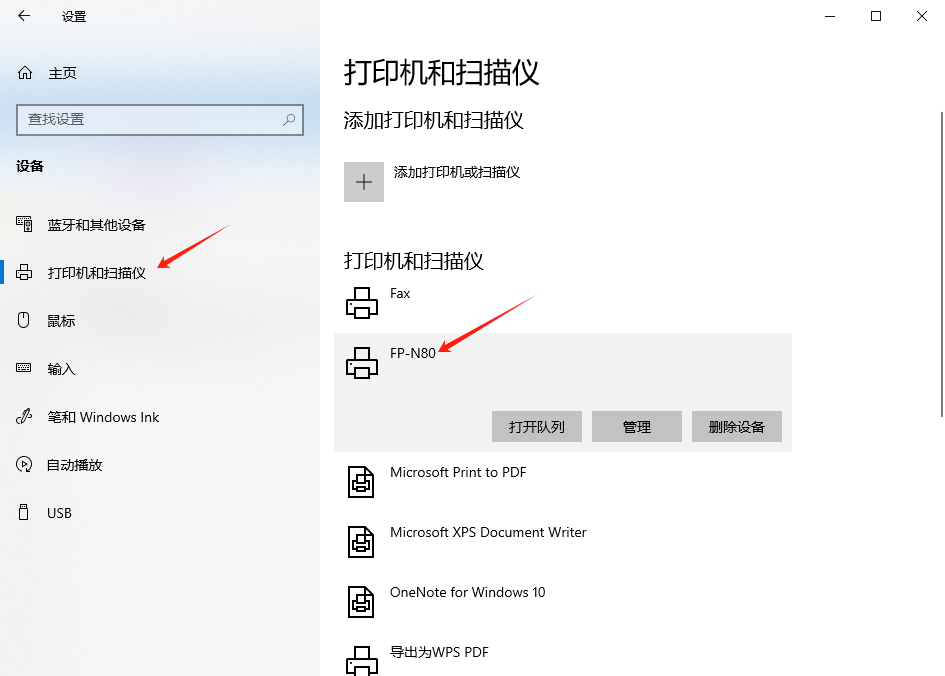Select the FP-N80 printer name

[x=413, y=353]
